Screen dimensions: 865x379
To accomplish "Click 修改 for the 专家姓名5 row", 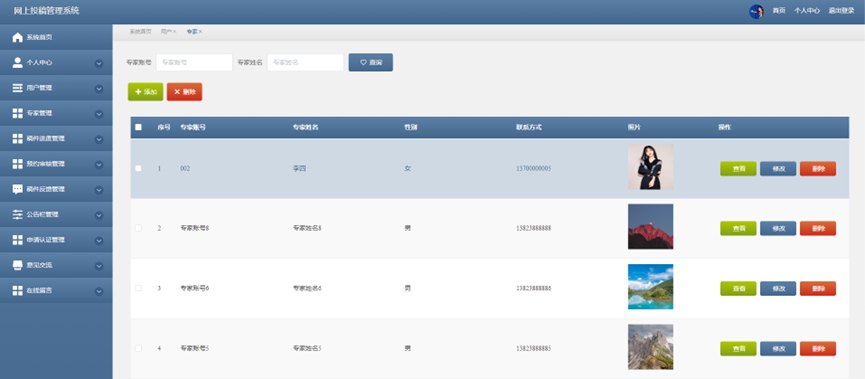I will (778, 349).
